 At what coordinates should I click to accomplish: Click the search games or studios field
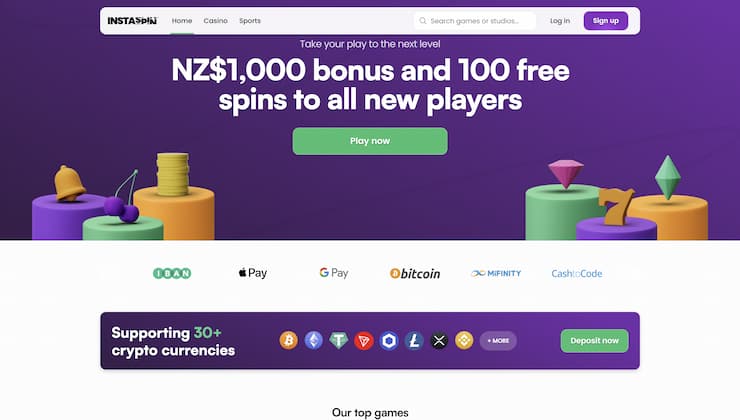coord(476,21)
